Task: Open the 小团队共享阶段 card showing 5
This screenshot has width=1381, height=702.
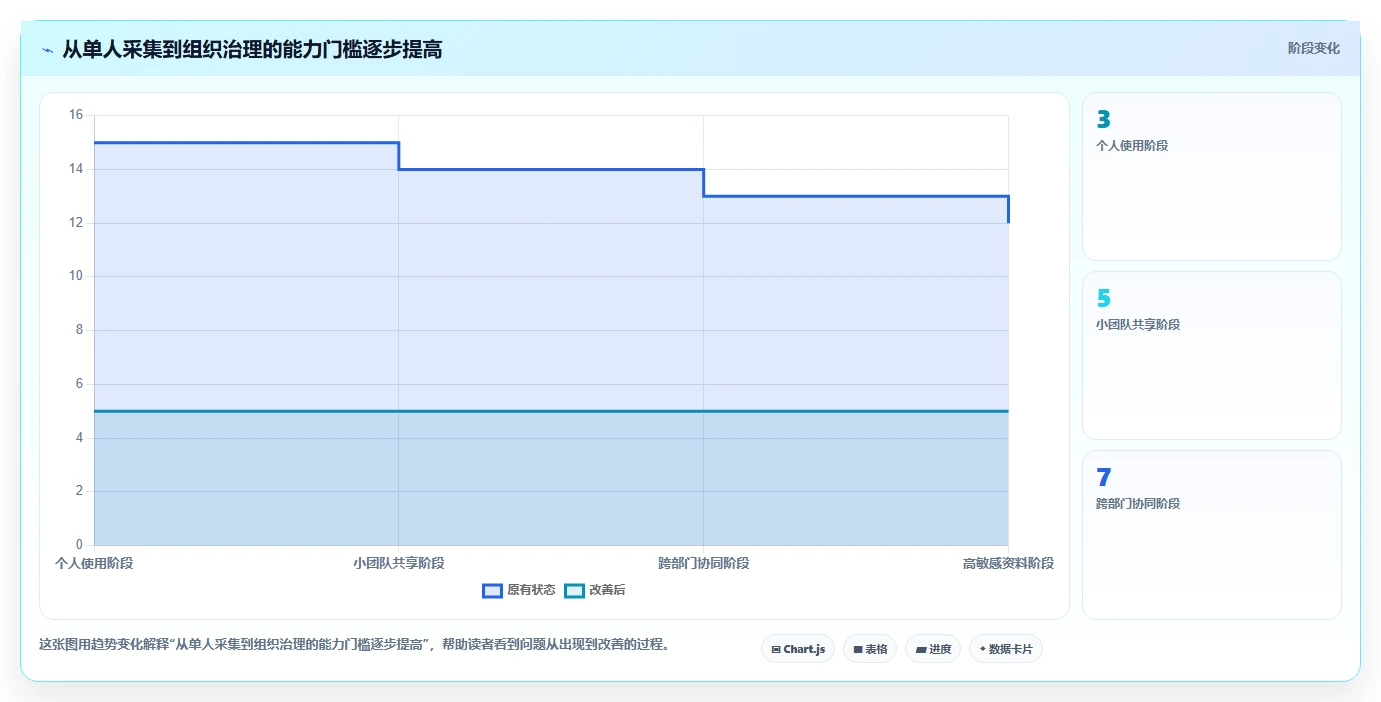Action: [x=1211, y=355]
